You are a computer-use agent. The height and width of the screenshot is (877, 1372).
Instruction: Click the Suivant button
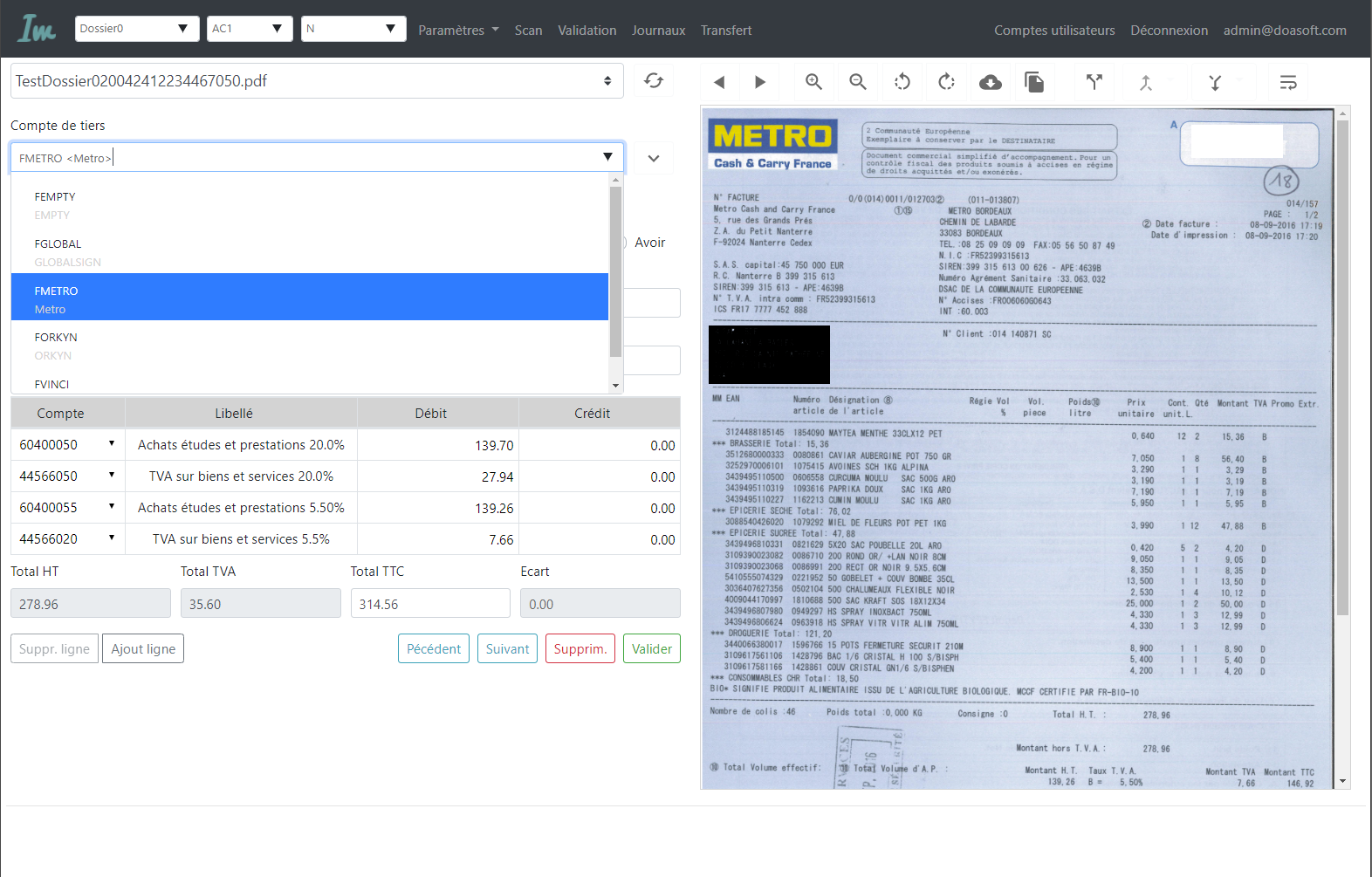pos(507,648)
